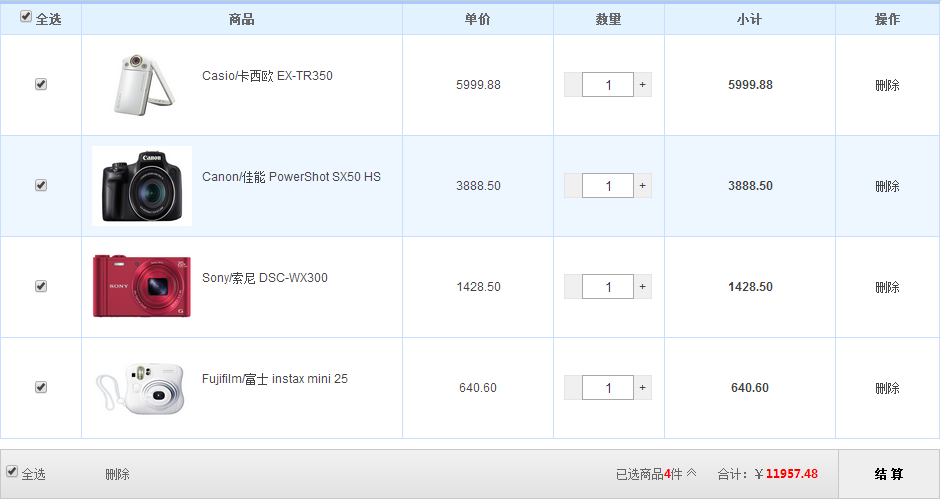Click the bold subtotal 5999.88
Image resolution: width=941 pixels, height=500 pixels.
(750, 85)
